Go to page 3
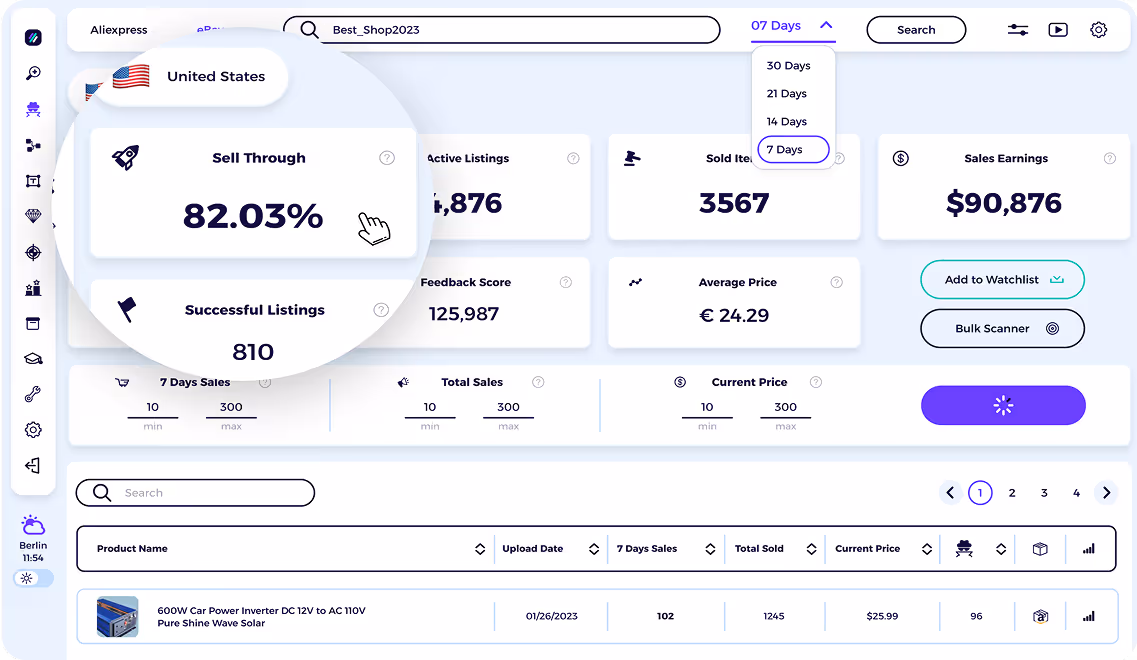Image resolution: width=1137 pixels, height=660 pixels. tap(1044, 493)
